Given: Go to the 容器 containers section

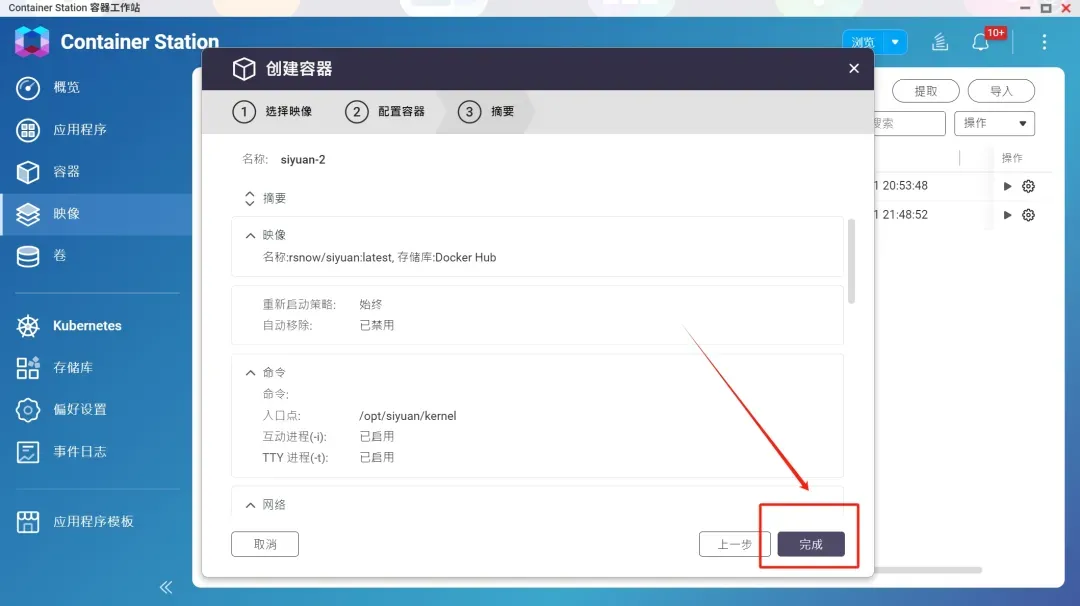Looking at the screenshot, I should (66, 172).
